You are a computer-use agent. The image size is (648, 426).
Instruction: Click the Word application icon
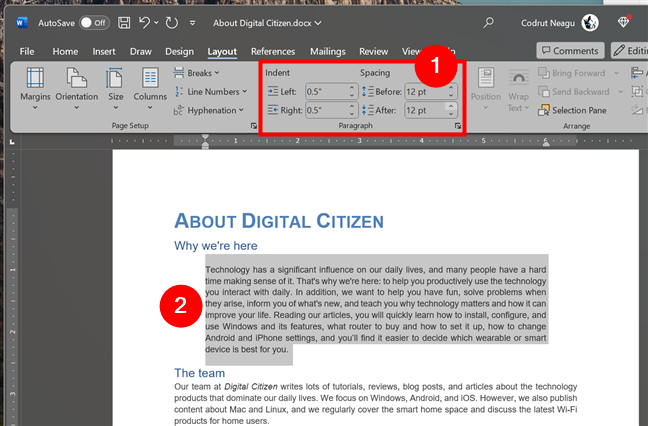[21, 23]
